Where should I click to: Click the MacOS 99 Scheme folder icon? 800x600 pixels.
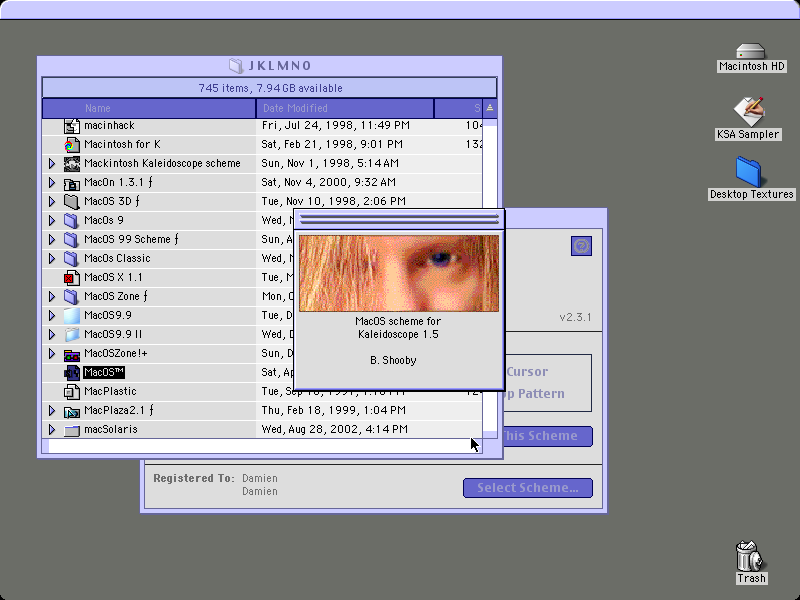point(71,239)
